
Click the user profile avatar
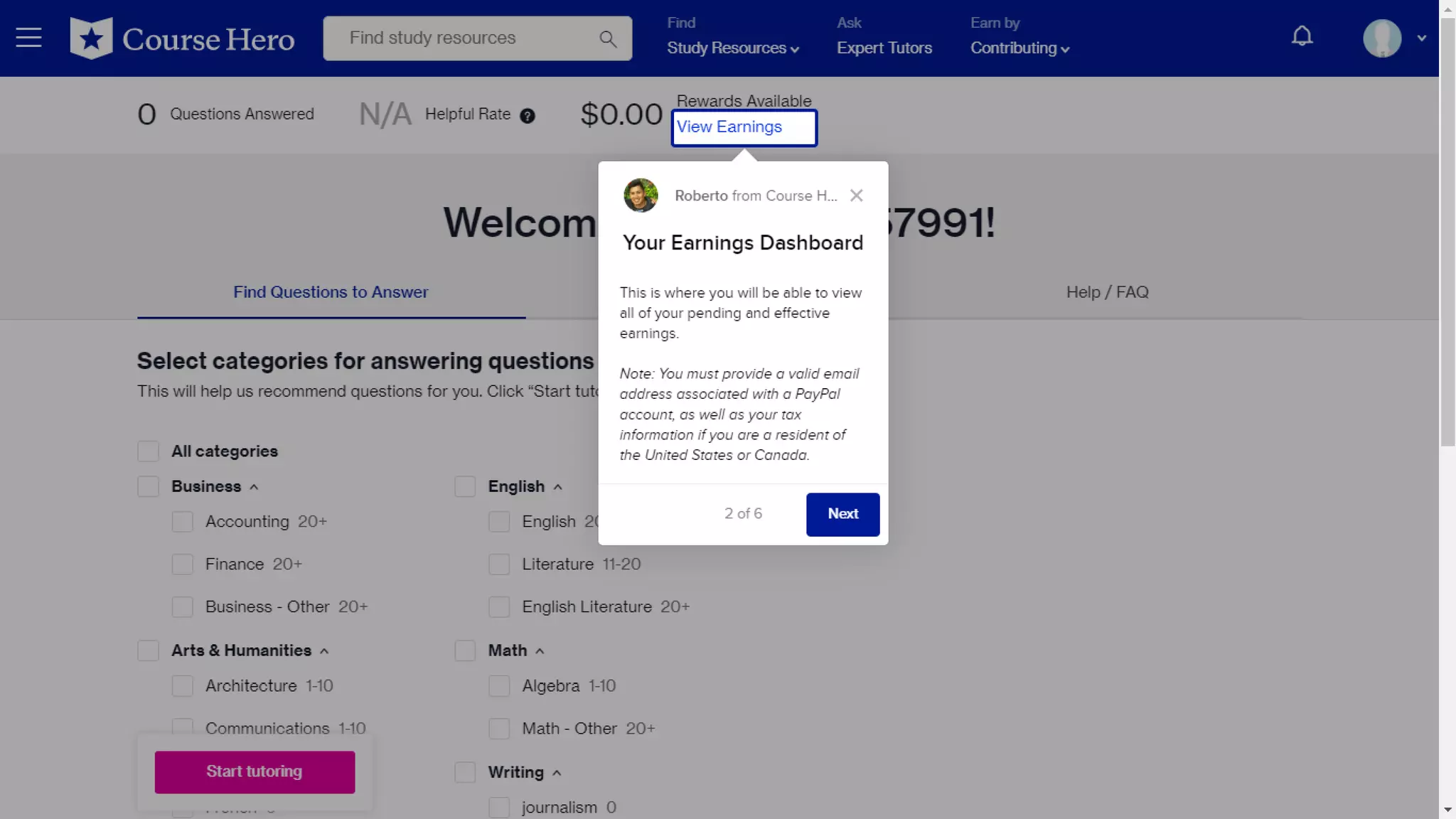pos(1381,38)
